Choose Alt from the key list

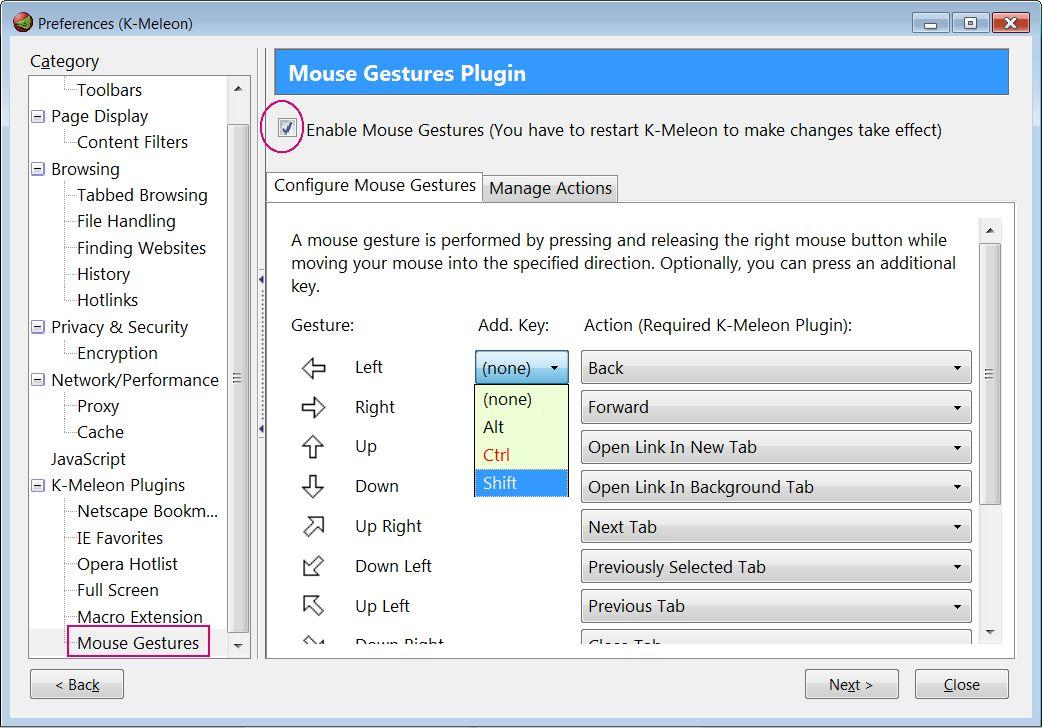click(x=521, y=427)
